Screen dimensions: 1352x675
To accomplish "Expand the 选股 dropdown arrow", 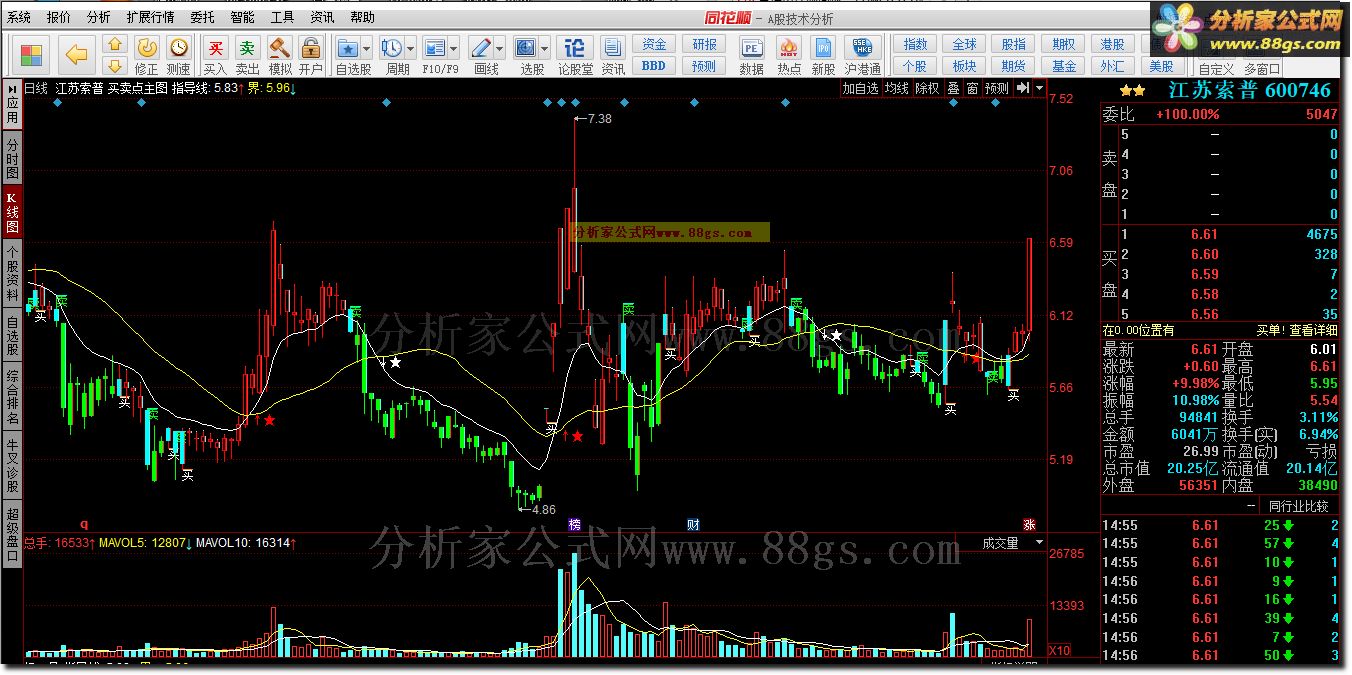I will coord(545,48).
